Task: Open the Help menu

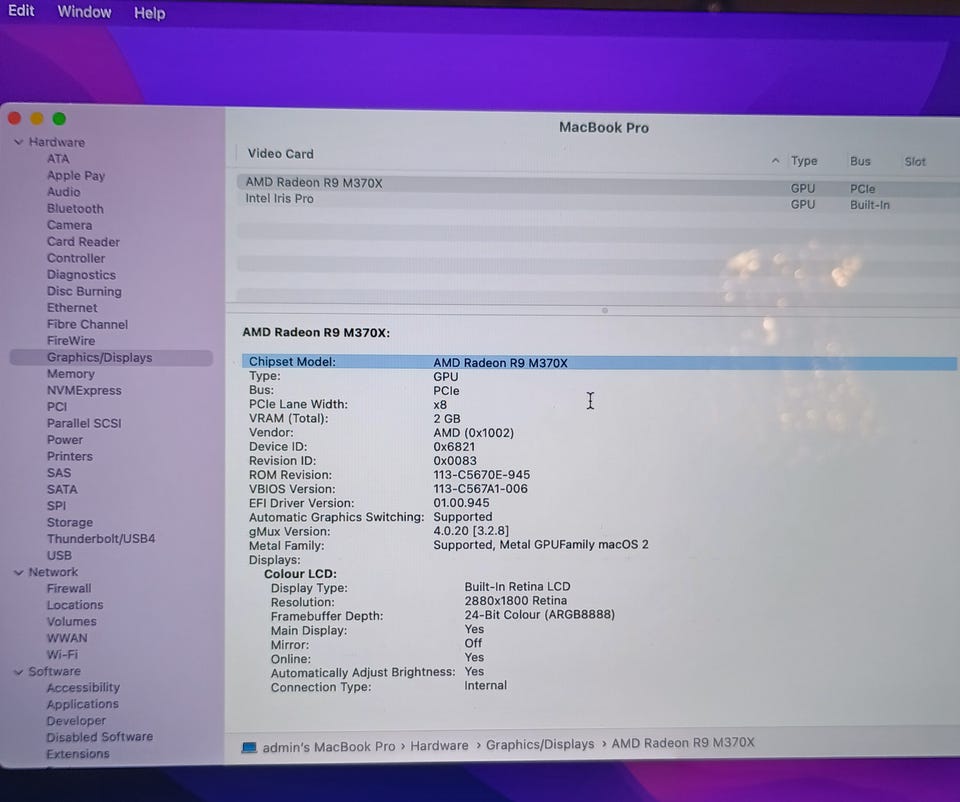Action: tap(149, 13)
